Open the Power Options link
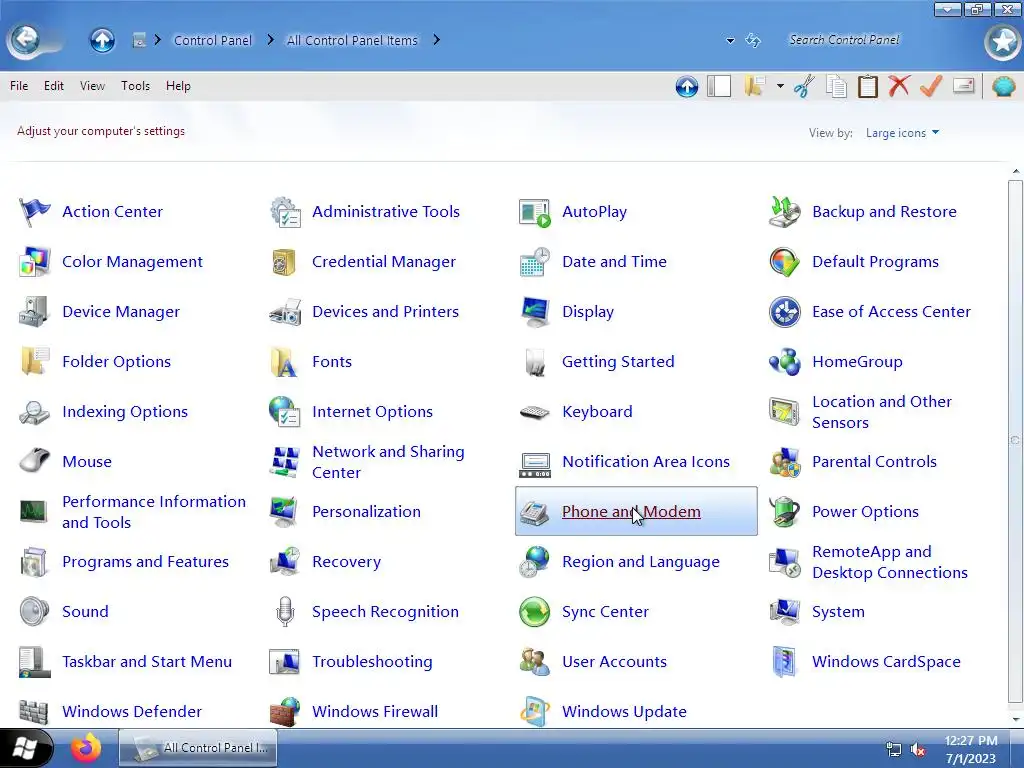The height and width of the screenshot is (768, 1024). (x=865, y=511)
